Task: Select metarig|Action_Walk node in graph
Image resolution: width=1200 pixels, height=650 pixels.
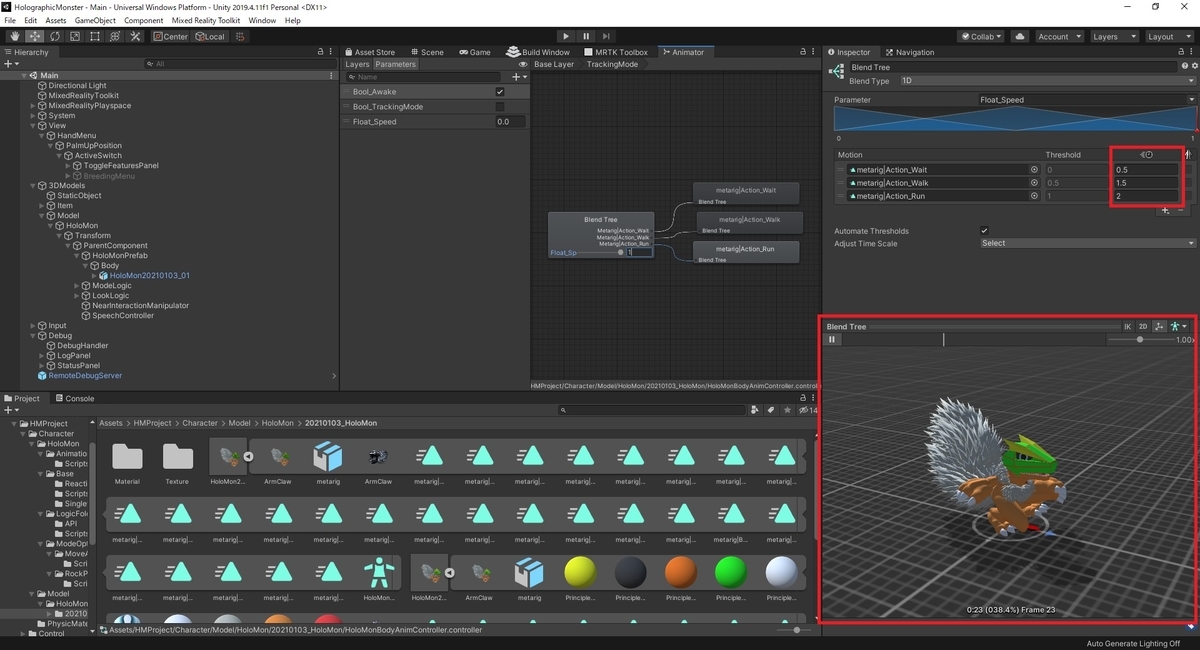Action: coord(748,223)
